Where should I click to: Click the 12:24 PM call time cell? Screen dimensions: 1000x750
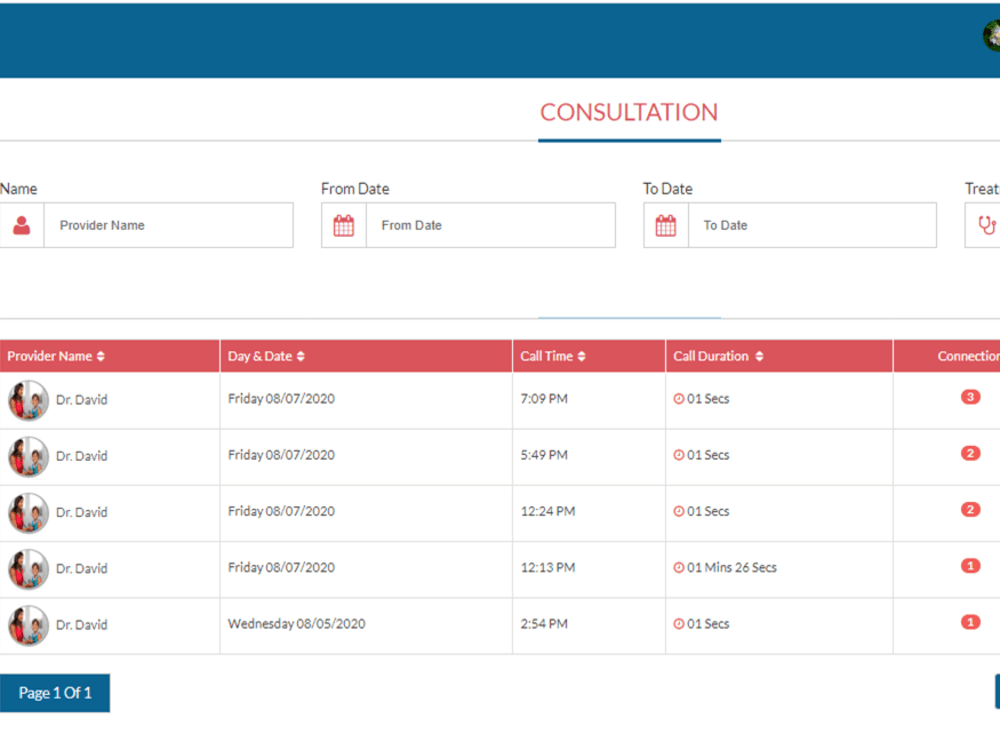[x=548, y=511]
